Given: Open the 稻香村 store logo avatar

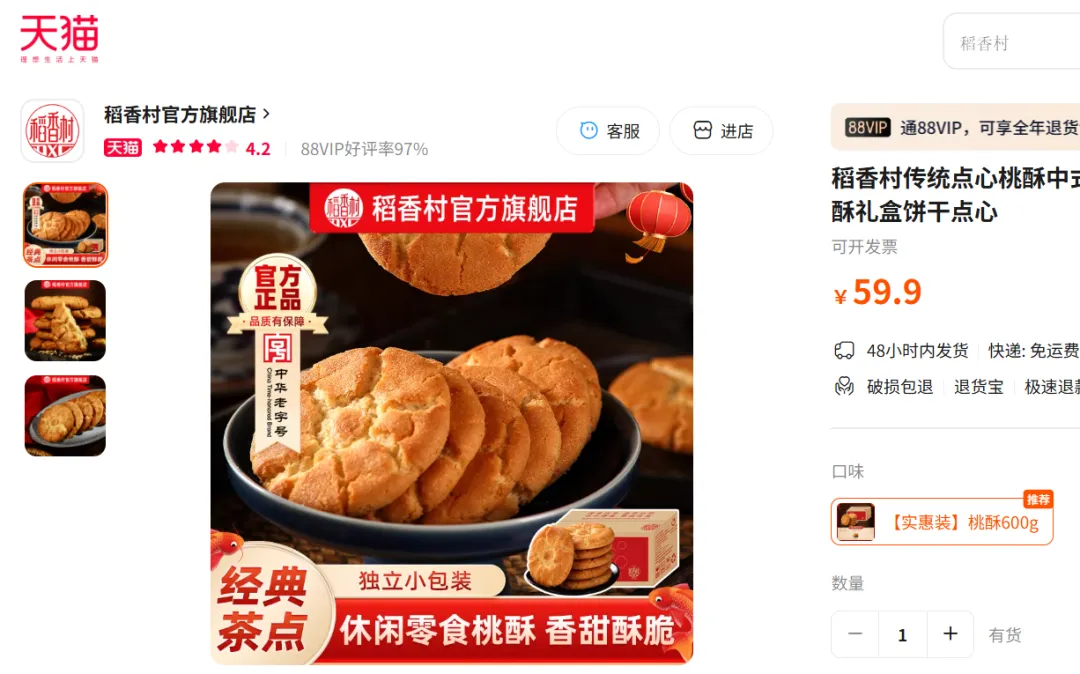Looking at the screenshot, I should [x=52, y=131].
